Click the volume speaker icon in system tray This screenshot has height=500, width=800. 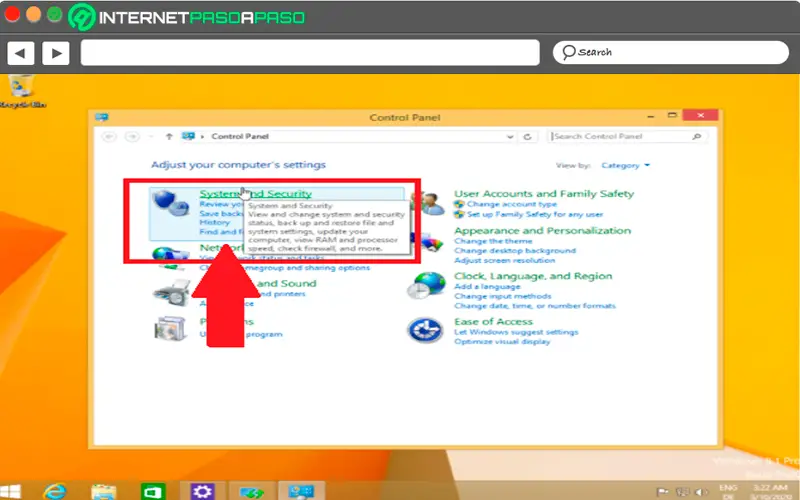[702, 492]
